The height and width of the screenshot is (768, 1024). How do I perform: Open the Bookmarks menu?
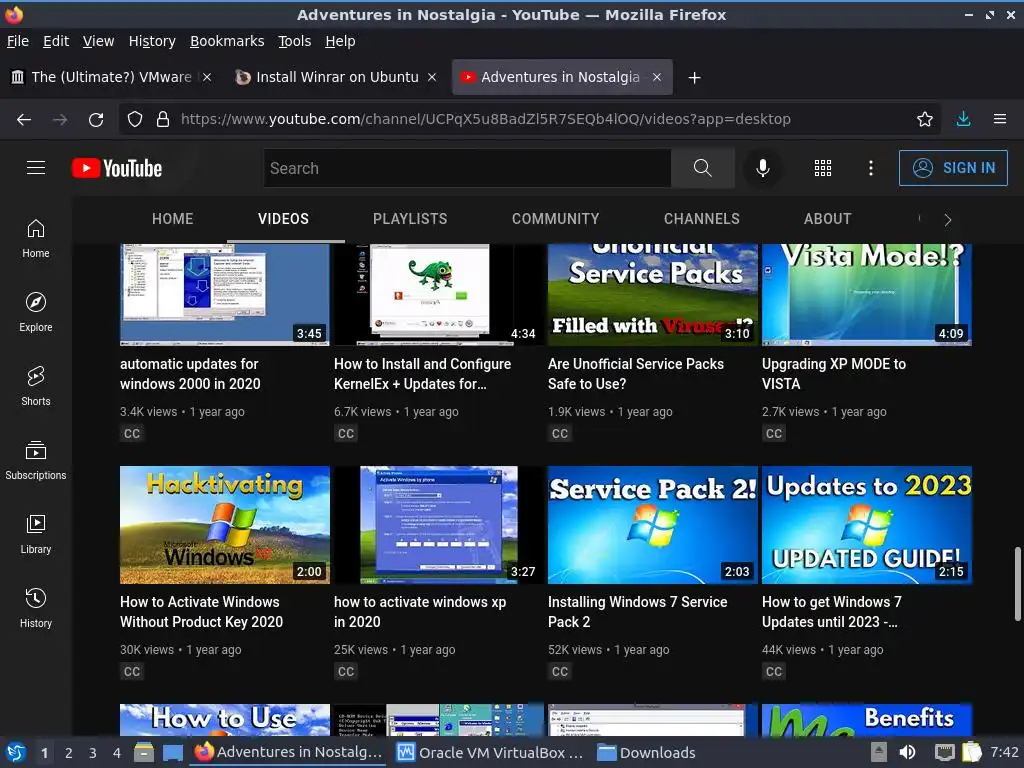(x=227, y=41)
